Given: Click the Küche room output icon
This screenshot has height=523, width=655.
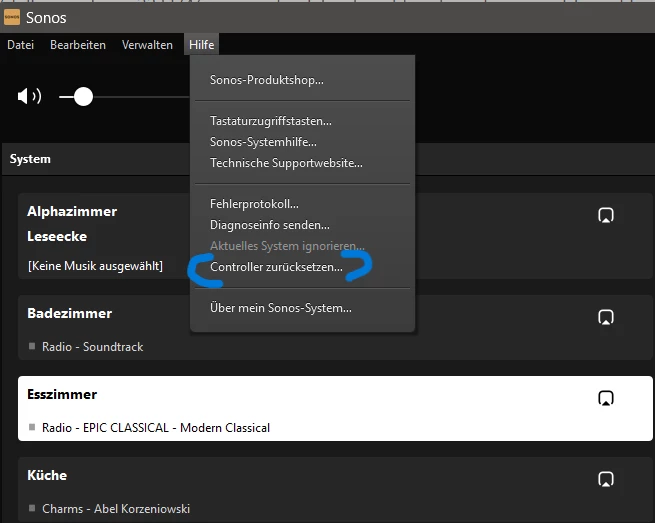Looking at the screenshot, I should pyautogui.click(x=606, y=479).
